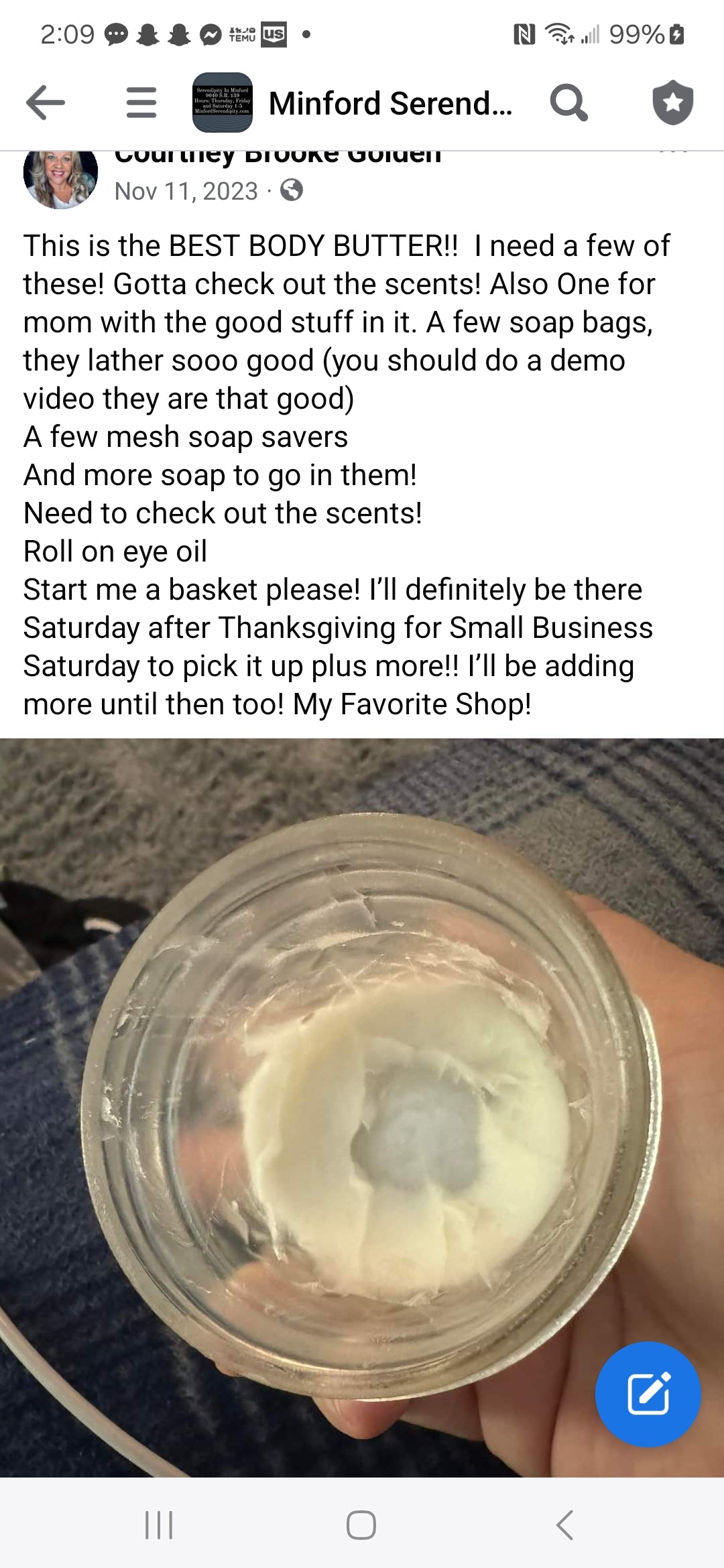Open the hamburger menu icon
This screenshot has width=724, height=1568.
pyautogui.click(x=141, y=103)
